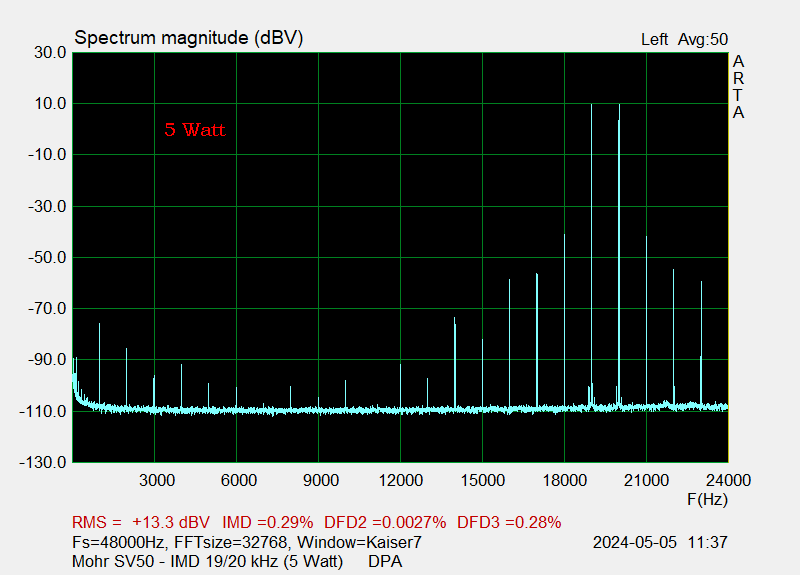Image resolution: width=800 pixels, height=575 pixels.
Task: Click the 'Mohr SV50 - IMD 19/20 kHz (5 Watt)' caption
Action: pyautogui.click(x=208, y=561)
